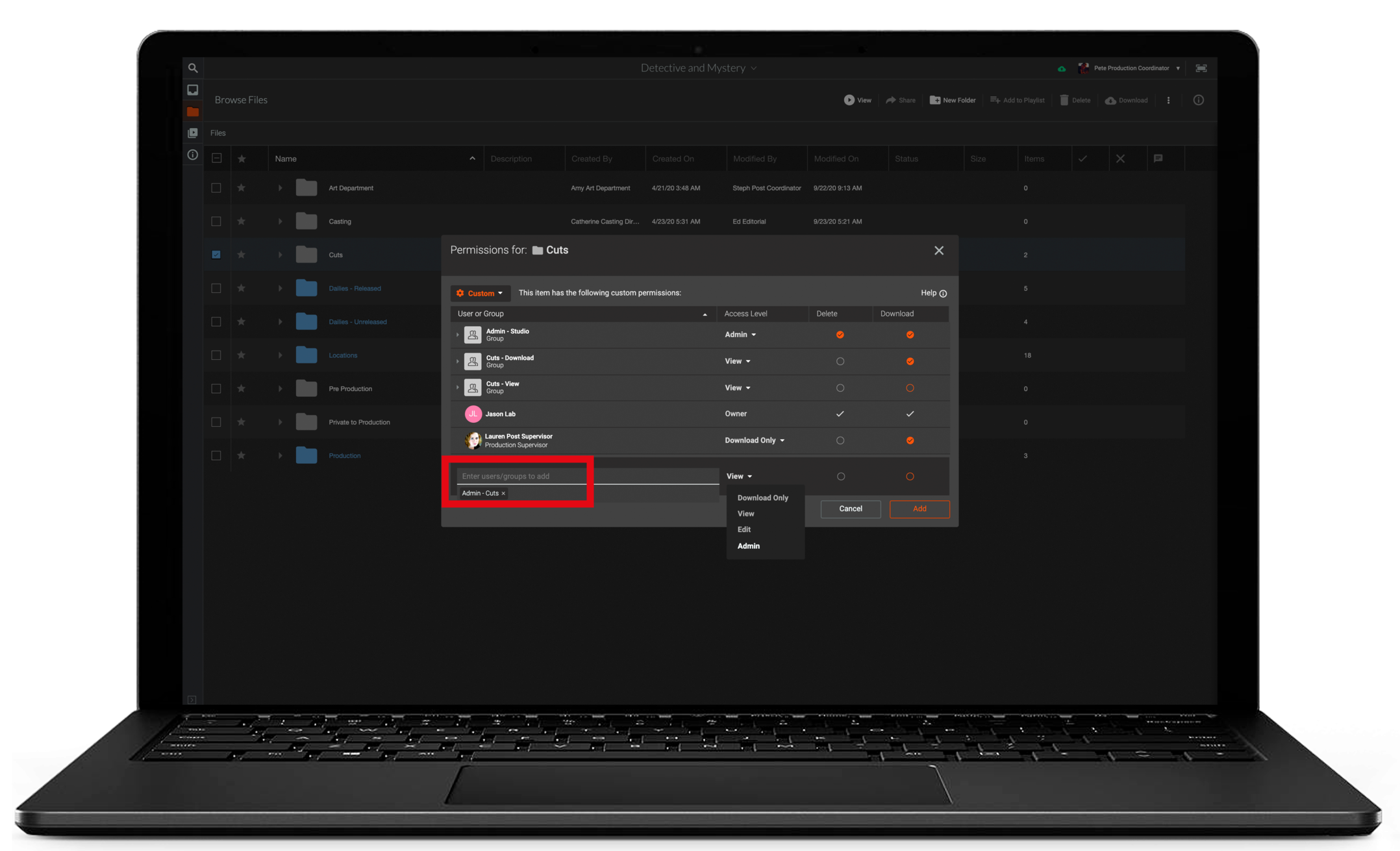This screenshot has height=851, width=1400.
Task: Select Admin from access level menu
Action: coord(748,546)
